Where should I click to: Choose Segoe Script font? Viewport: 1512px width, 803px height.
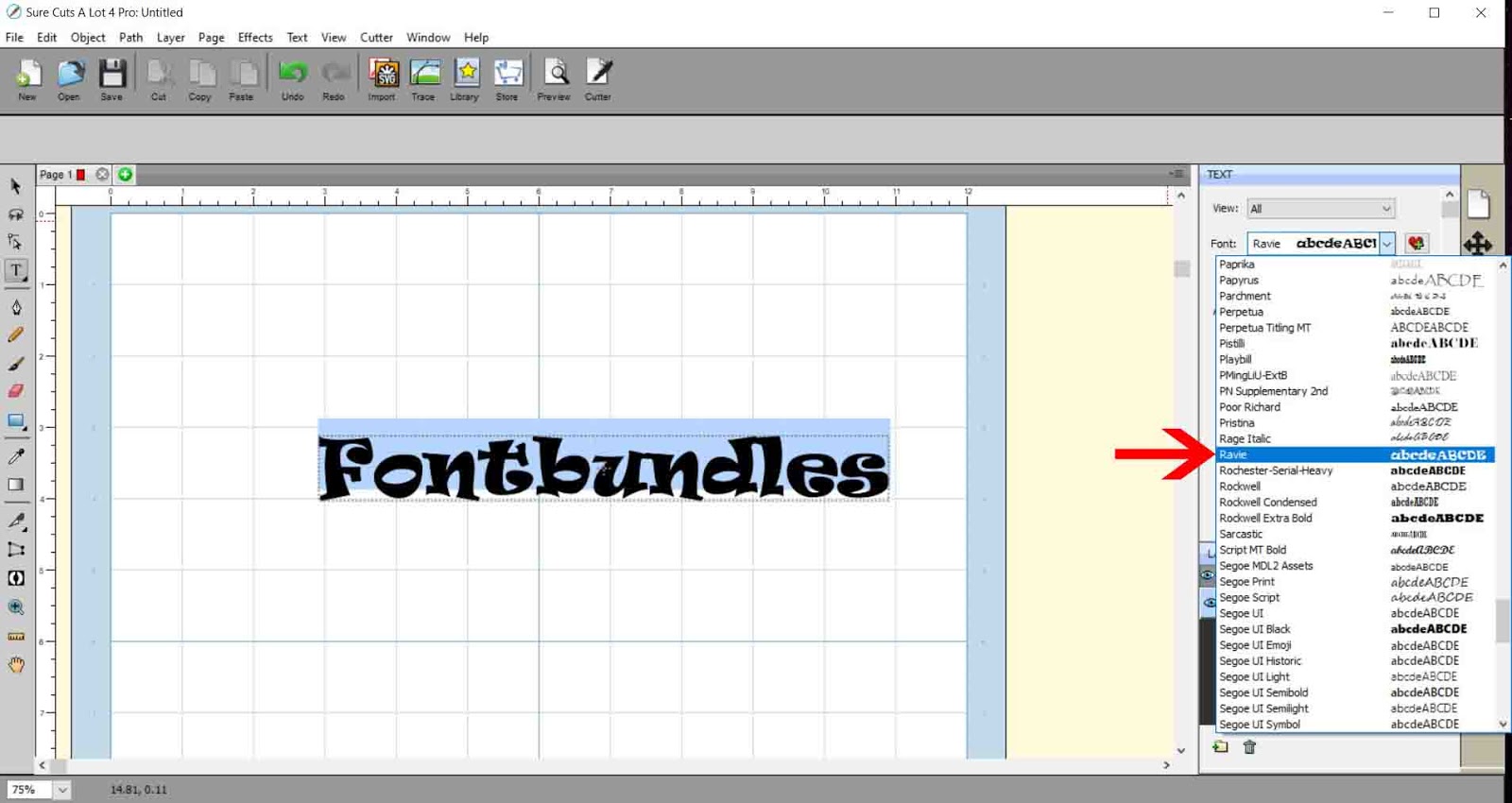click(1355, 598)
